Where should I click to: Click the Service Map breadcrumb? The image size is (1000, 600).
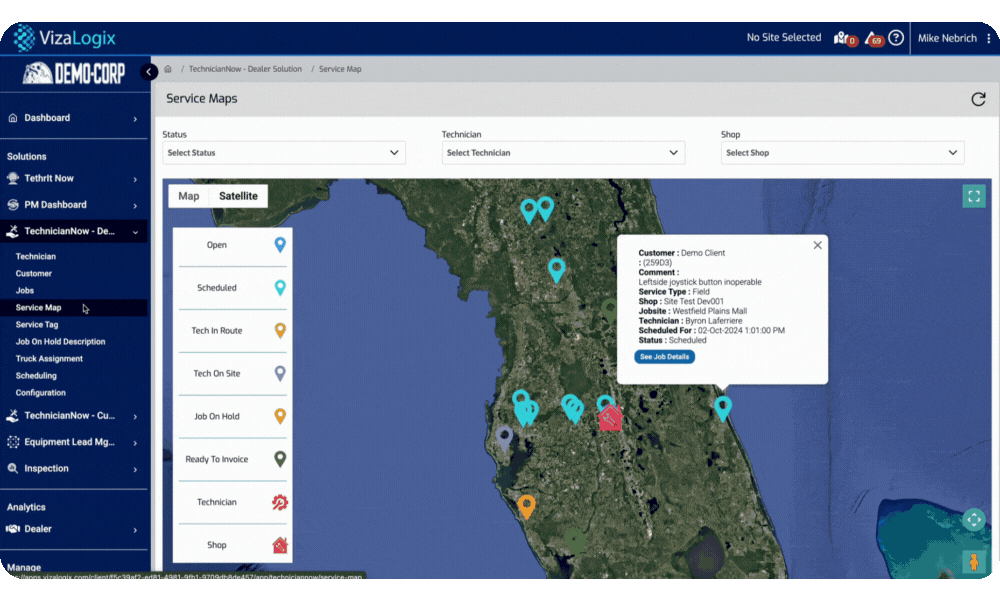(340, 69)
